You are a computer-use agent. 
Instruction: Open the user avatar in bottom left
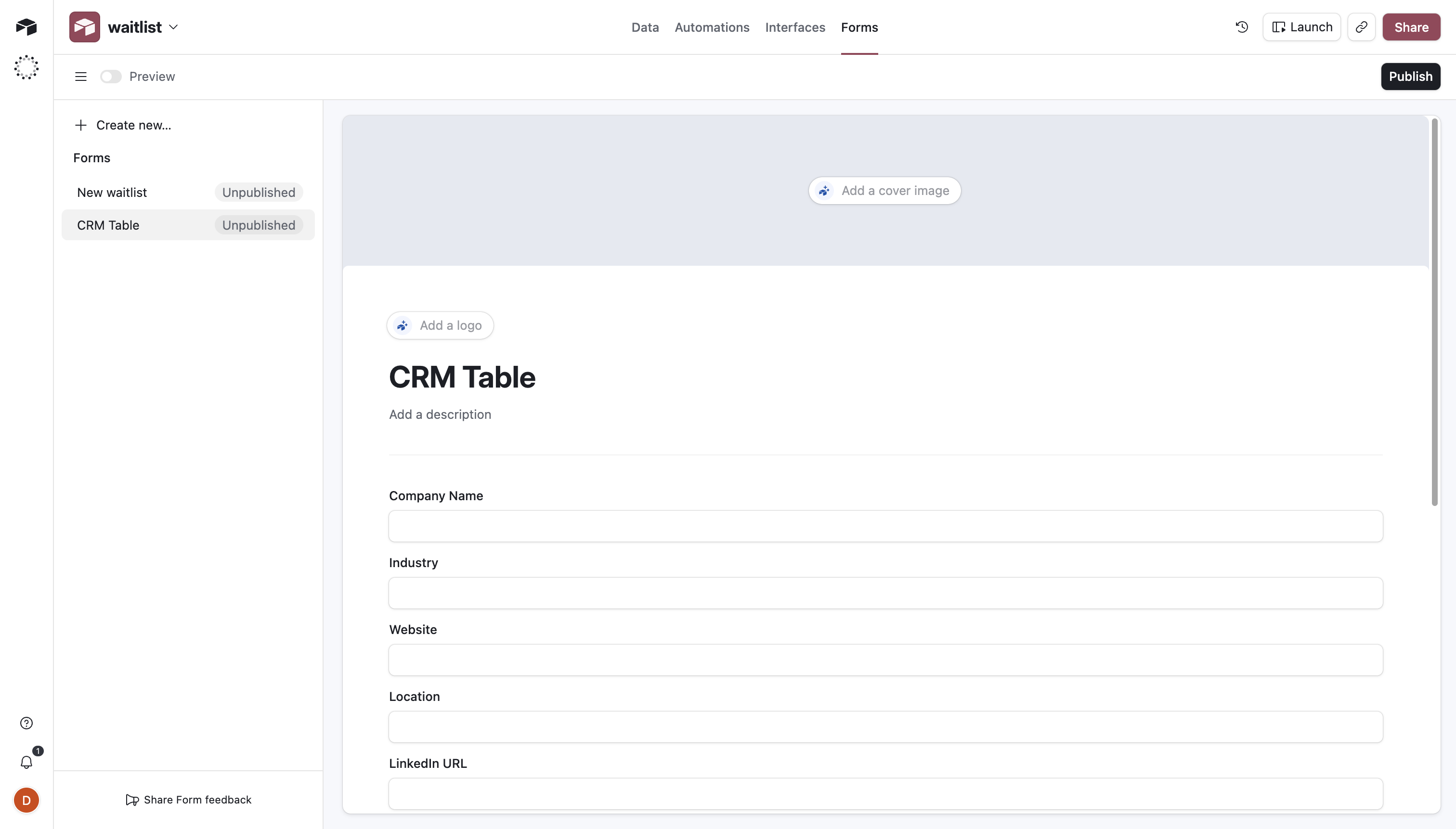[x=26, y=799]
